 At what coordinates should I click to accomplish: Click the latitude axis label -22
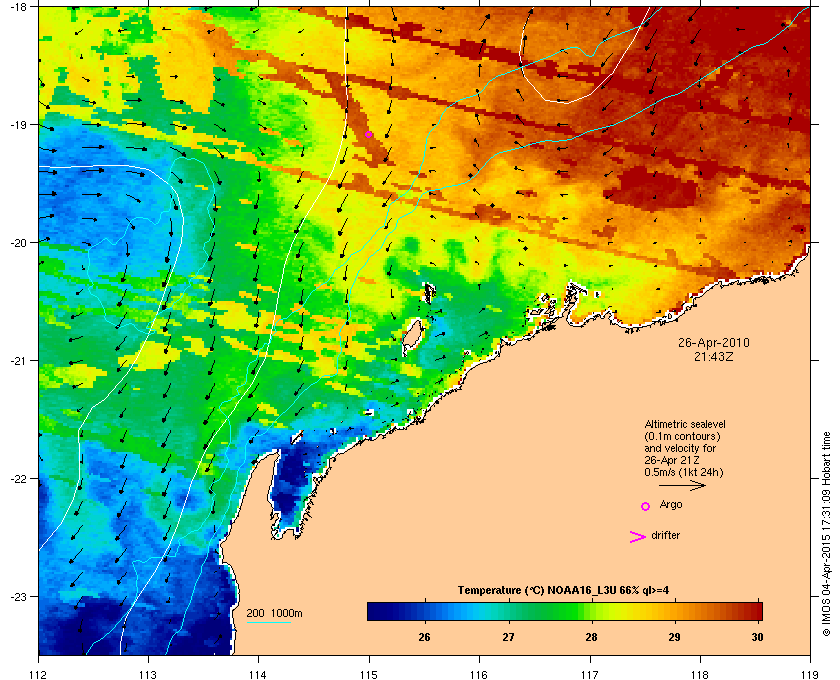coord(19,478)
